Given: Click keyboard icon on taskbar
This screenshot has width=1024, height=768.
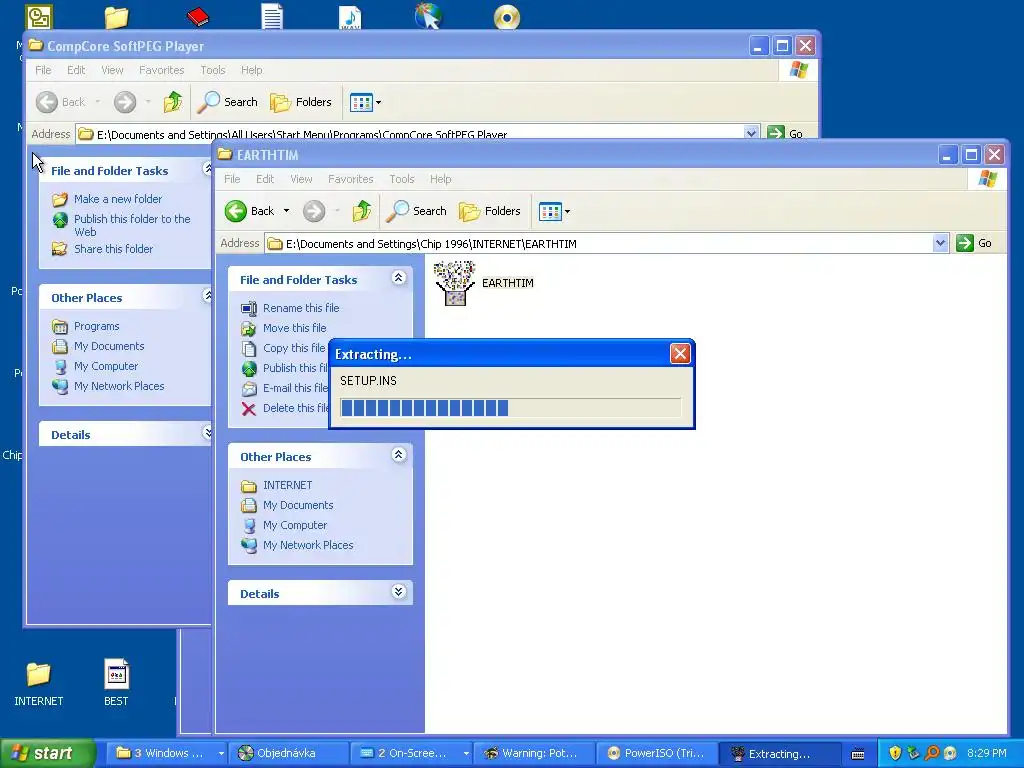Looking at the screenshot, I should (x=857, y=754).
